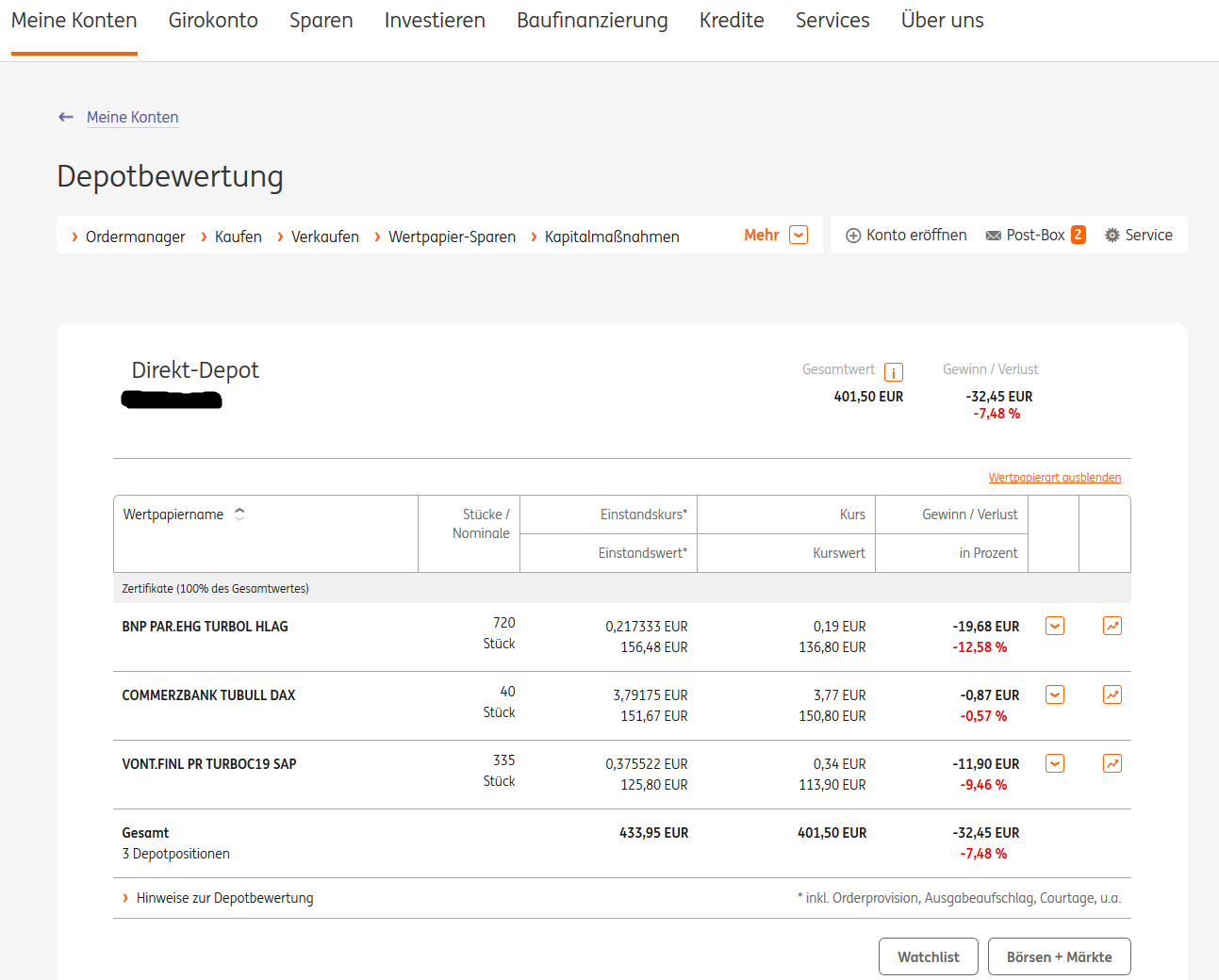
Task: Sort table by Wertpapiername
Action: (239, 514)
